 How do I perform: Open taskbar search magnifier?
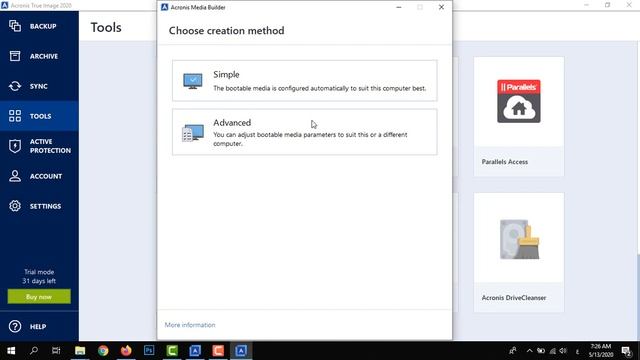pyautogui.click(x=34, y=351)
